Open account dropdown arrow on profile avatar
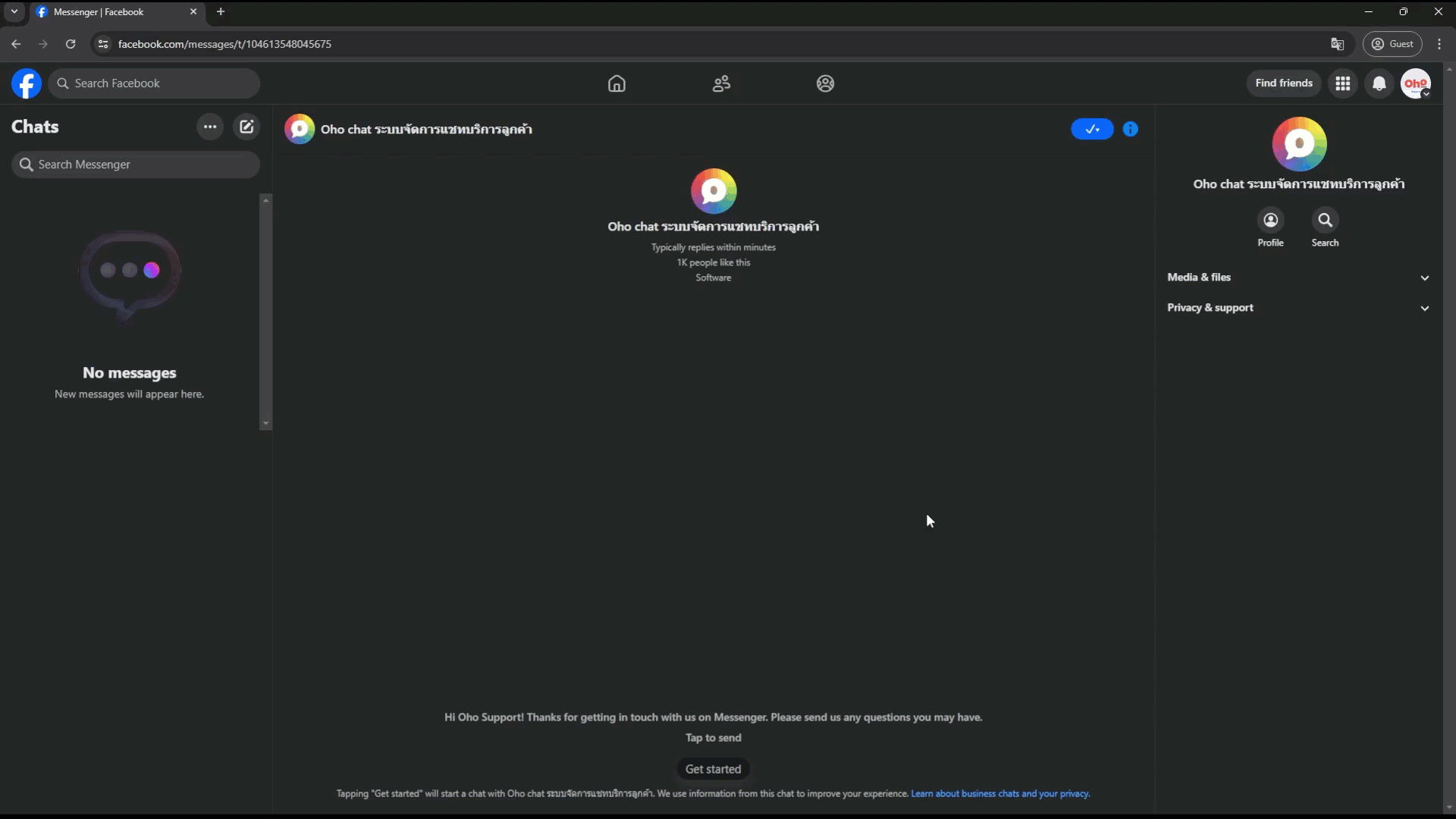1456x819 pixels. coord(1426,94)
